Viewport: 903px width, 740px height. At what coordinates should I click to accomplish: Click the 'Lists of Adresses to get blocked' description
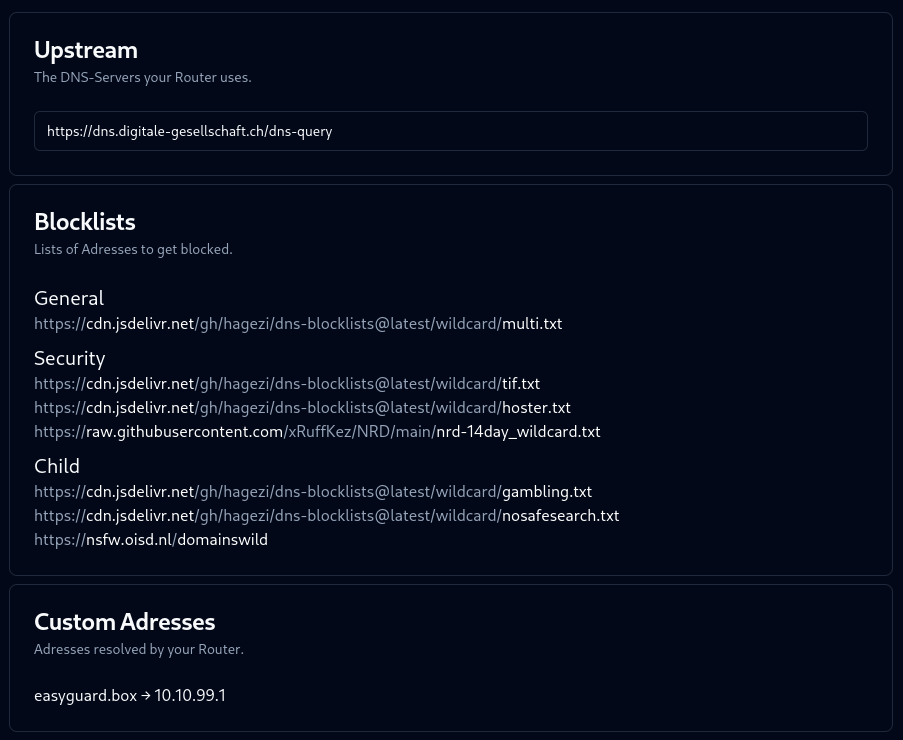[x=133, y=250]
